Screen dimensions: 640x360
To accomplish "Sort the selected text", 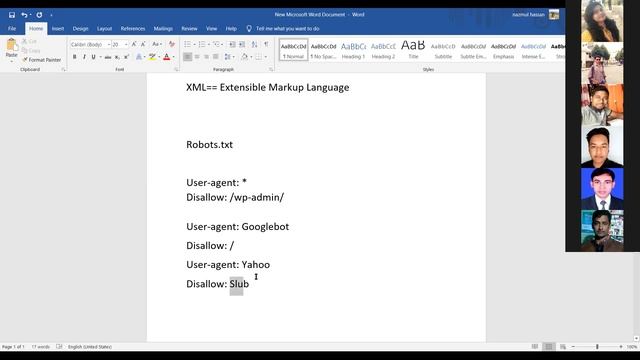I will [254, 44].
